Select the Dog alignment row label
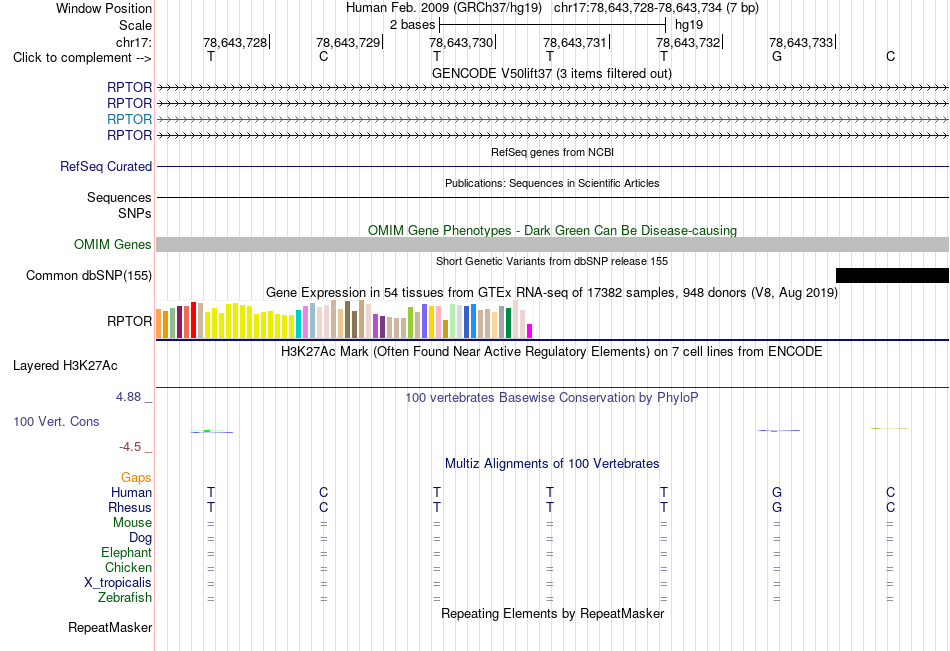This screenshot has height=651, width=950. click(141, 538)
